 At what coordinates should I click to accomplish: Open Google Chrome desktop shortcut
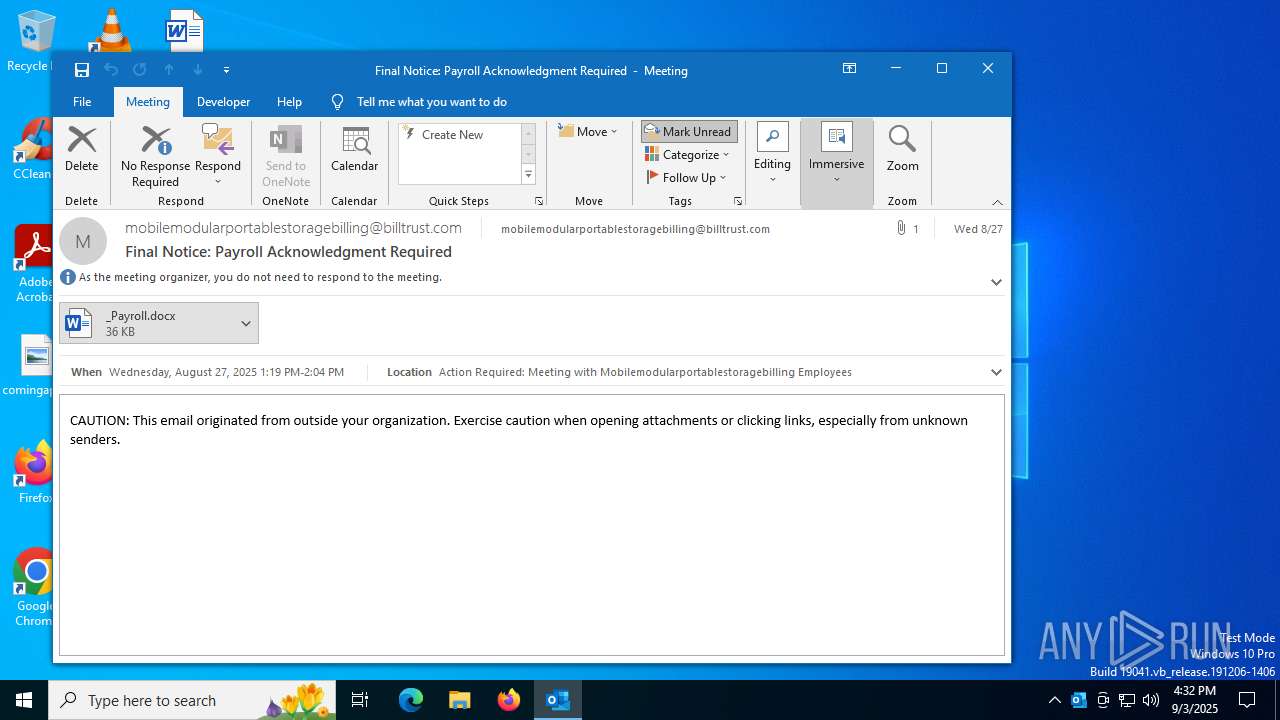click(35, 587)
